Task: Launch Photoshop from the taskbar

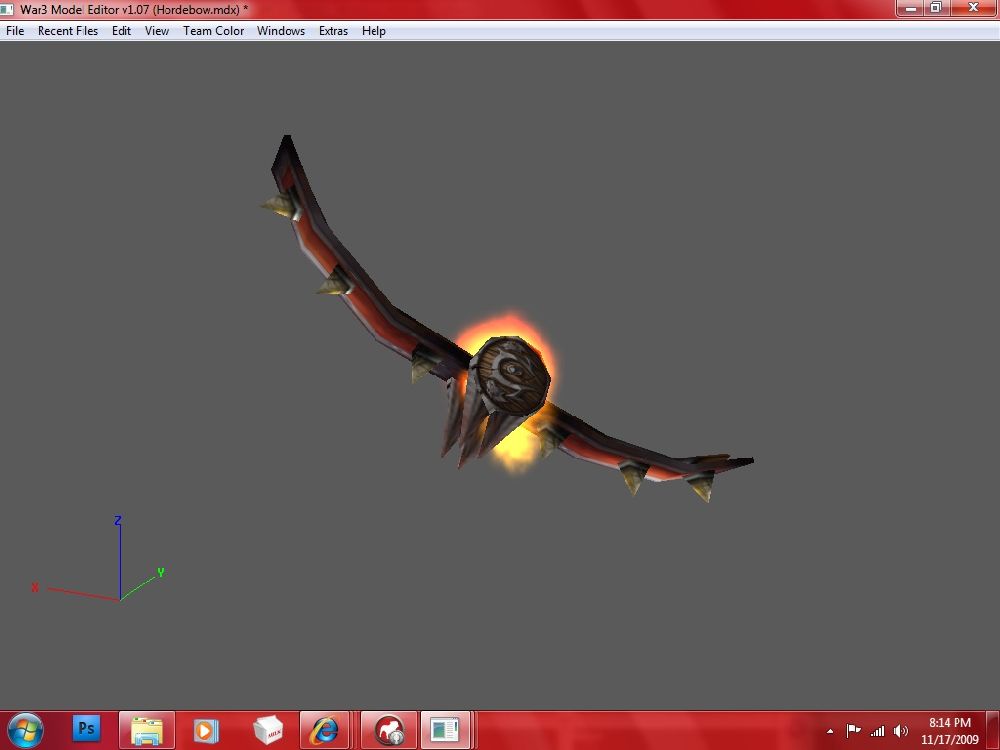Action: pyautogui.click(x=86, y=729)
